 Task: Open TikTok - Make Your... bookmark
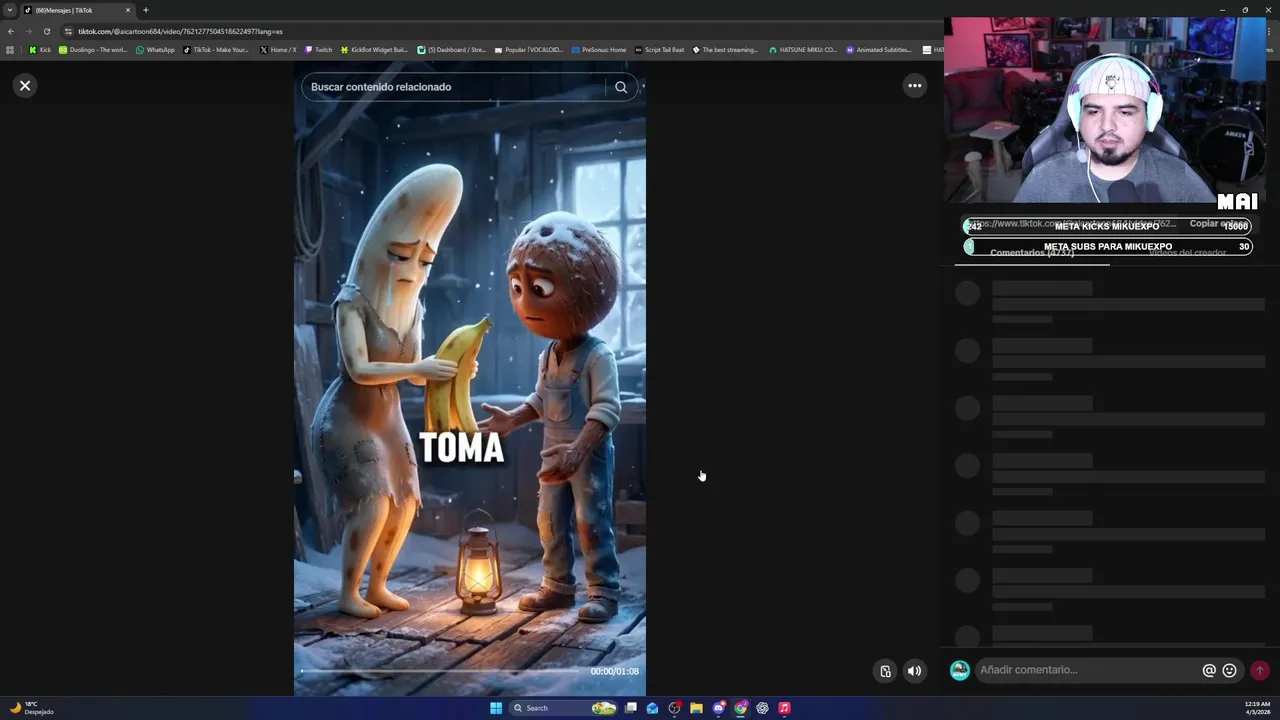[x=216, y=50]
